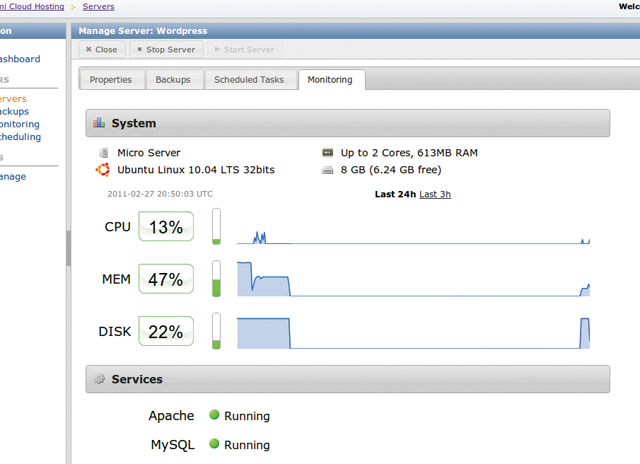Show the Last 3h graphs
This screenshot has height=464, width=640.
[x=435, y=194]
